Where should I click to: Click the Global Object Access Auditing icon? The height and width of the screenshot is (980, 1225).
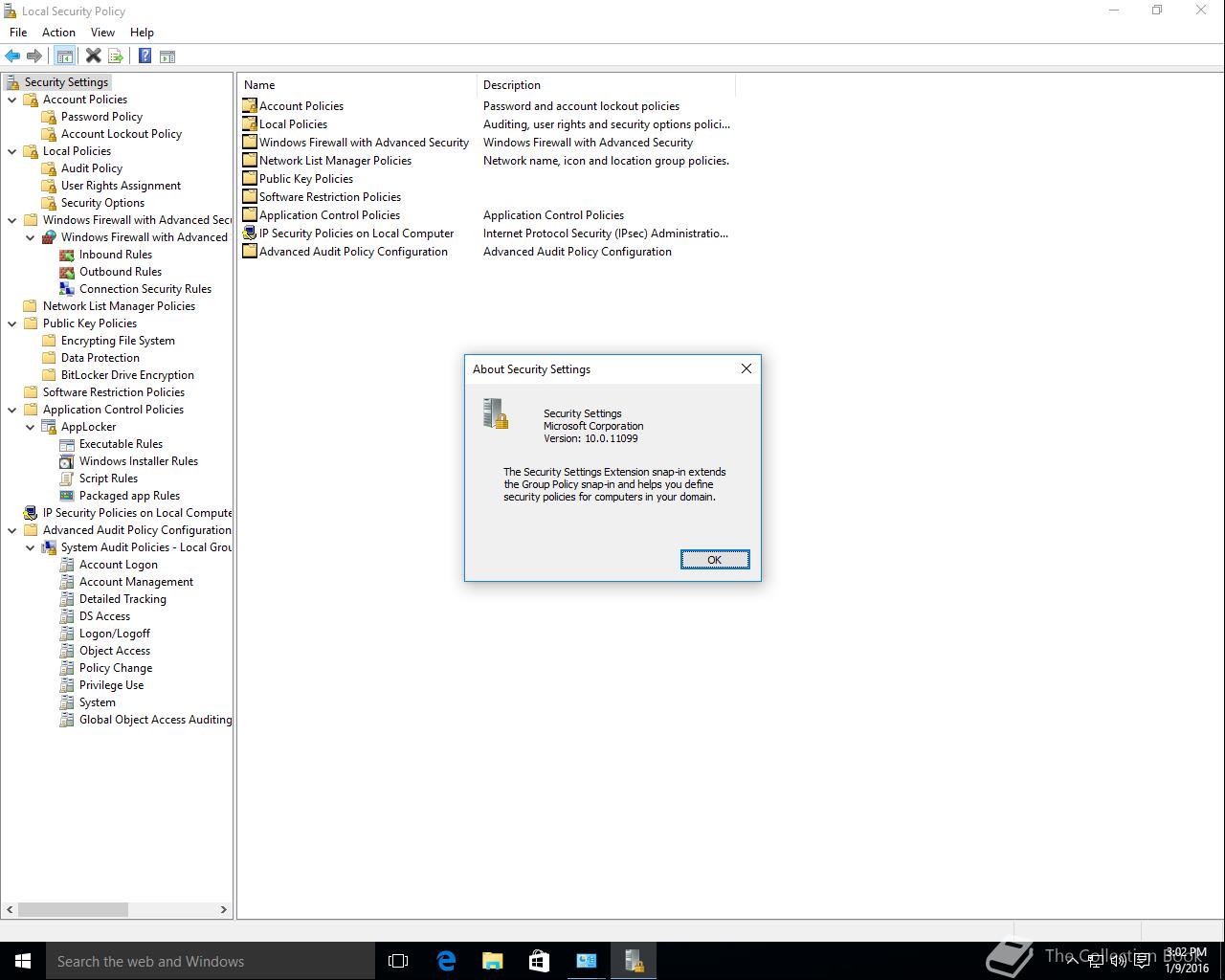point(67,720)
